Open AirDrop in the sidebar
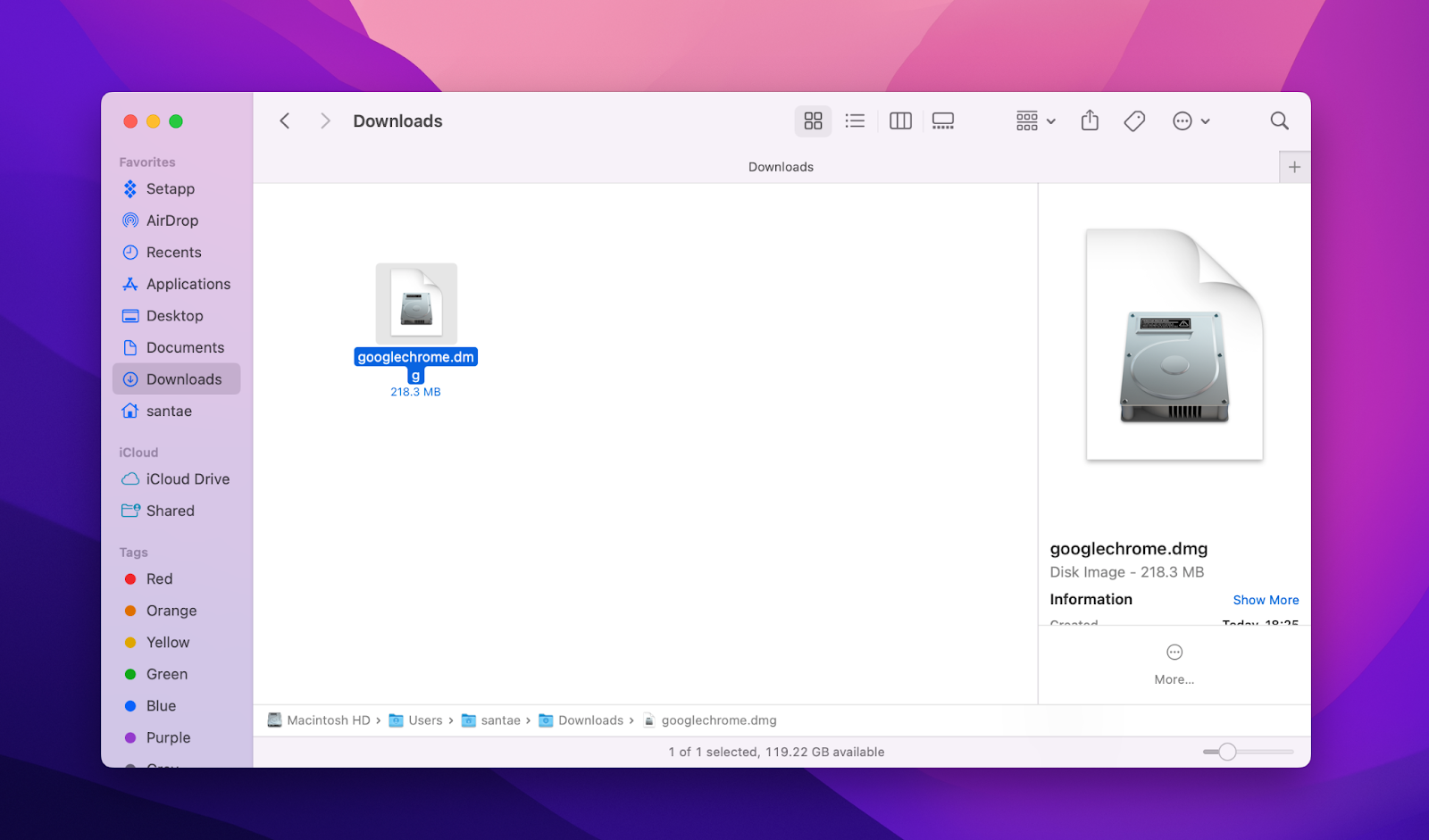The width and height of the screenshot is (1429, 840). coord(177,220)
